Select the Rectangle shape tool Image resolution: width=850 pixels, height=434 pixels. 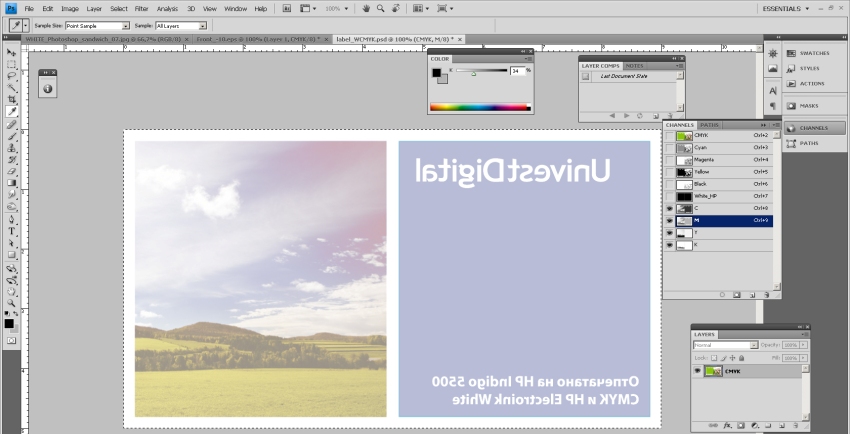(x=11, y=255)
